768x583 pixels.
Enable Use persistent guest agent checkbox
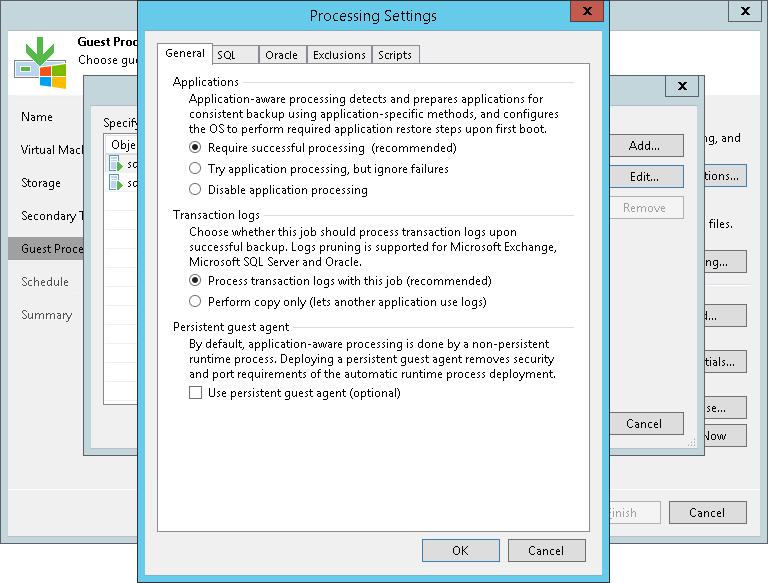pyautogui.click(x=195, y=392)
